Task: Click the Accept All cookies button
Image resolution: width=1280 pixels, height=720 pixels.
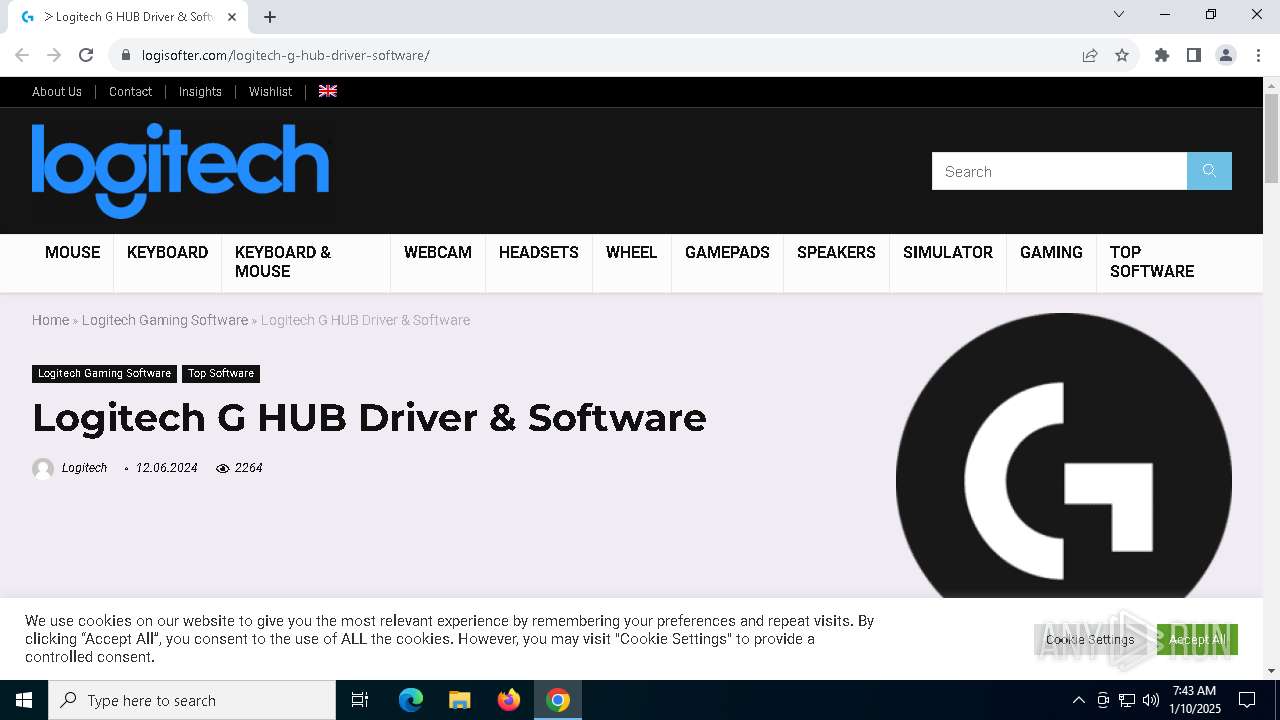Action: pyautogui.click(x=1197, y=639)
